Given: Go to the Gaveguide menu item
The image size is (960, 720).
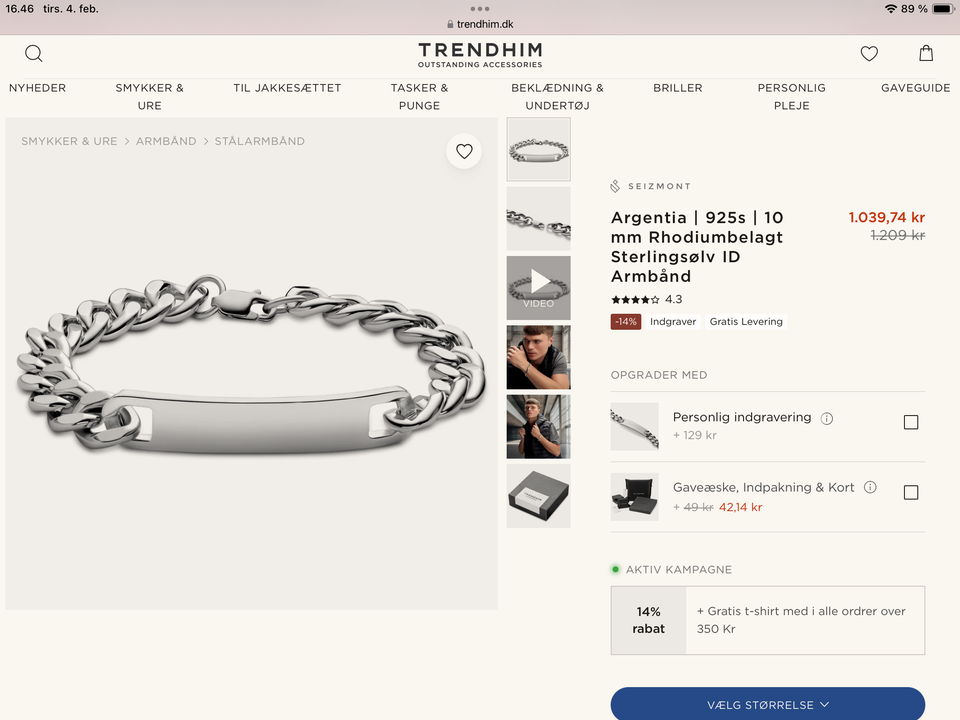Looking at the screenshot, I should pyautogui.click(x=915, y=88).
